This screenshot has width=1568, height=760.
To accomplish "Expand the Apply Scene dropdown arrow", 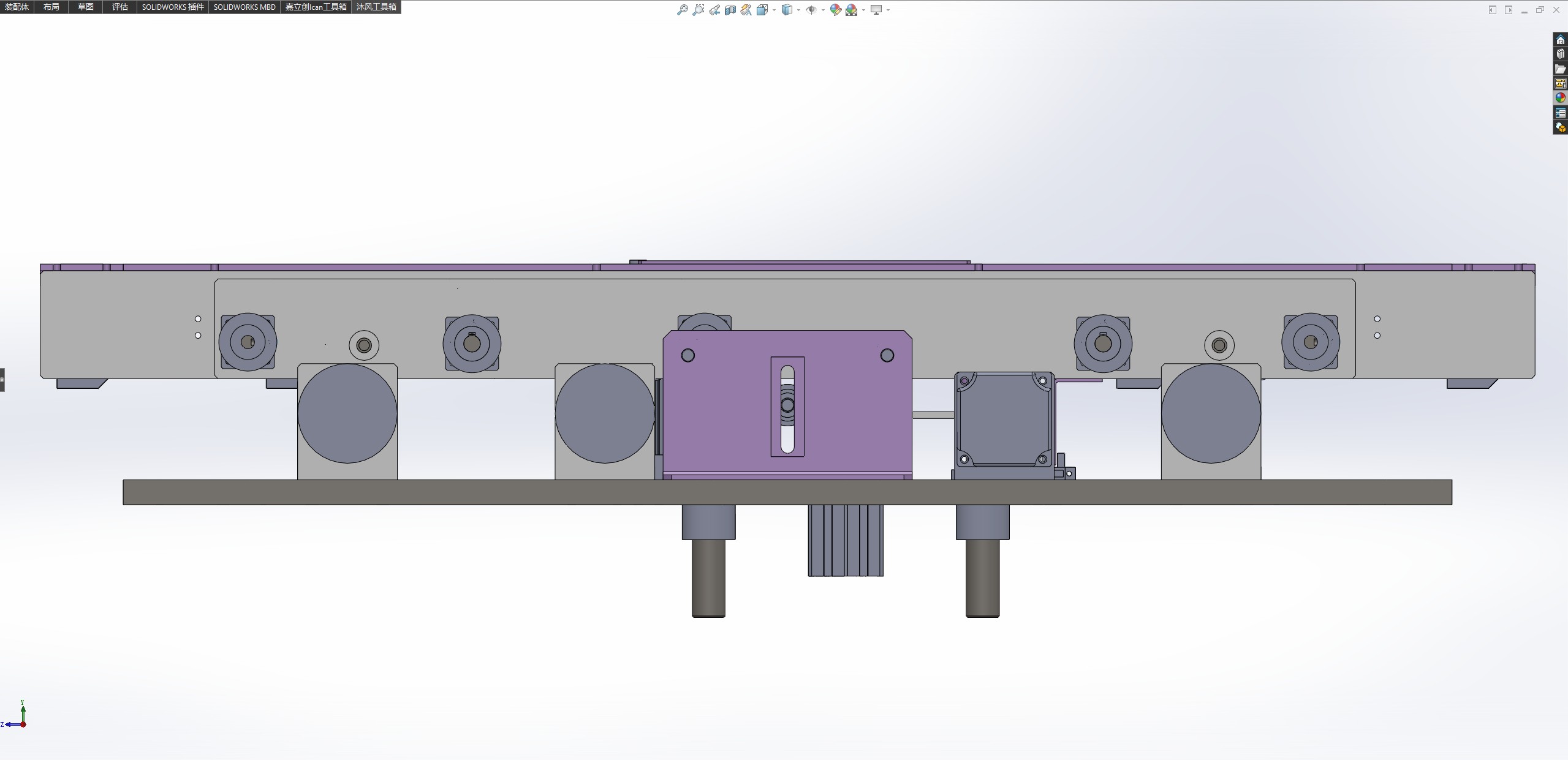I will 863,10.
